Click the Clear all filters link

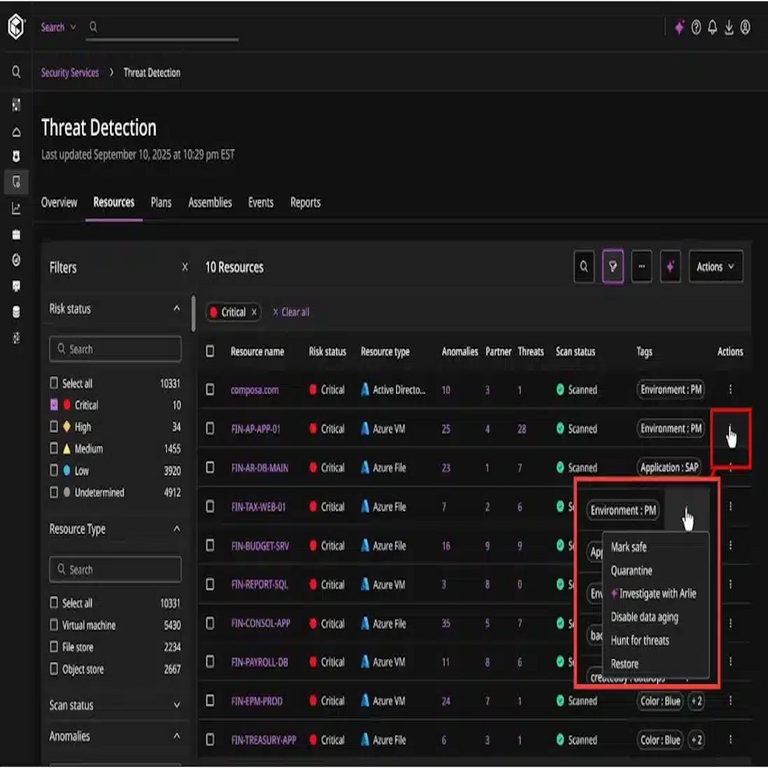coord(291,312)
